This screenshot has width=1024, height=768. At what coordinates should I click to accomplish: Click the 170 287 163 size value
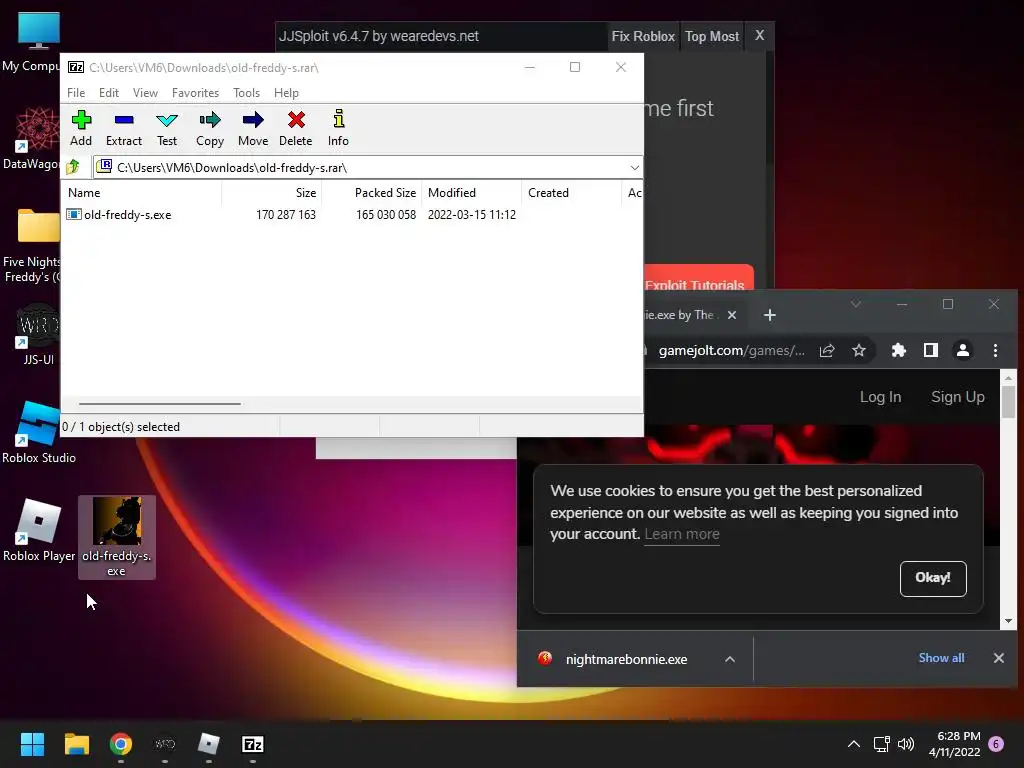click(285, 215)
